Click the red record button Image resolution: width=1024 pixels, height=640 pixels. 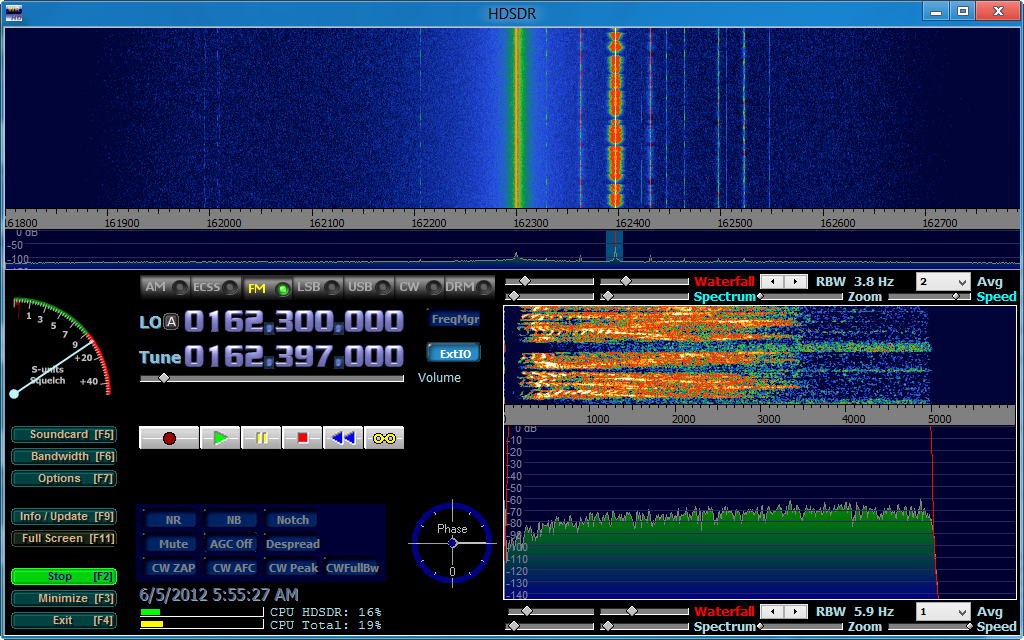169,438
